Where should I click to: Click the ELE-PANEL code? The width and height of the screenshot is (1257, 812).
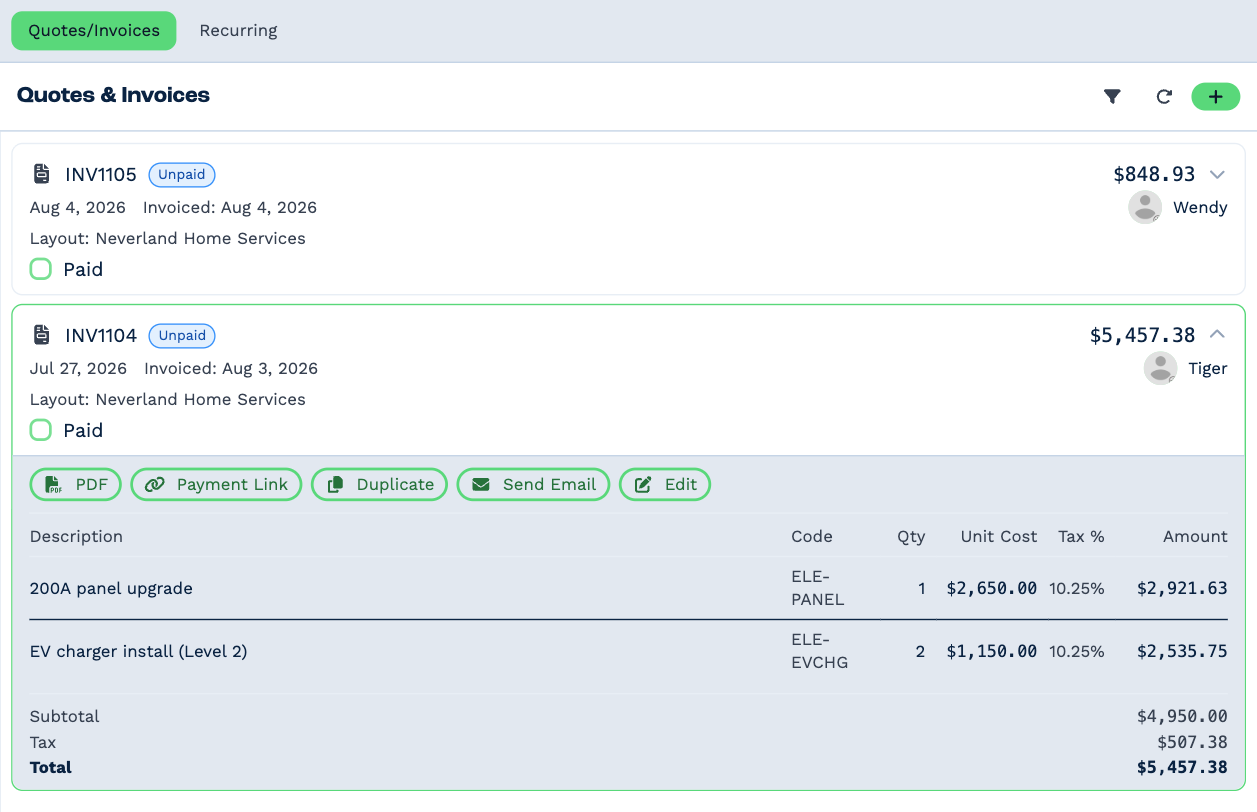[818, 588]
